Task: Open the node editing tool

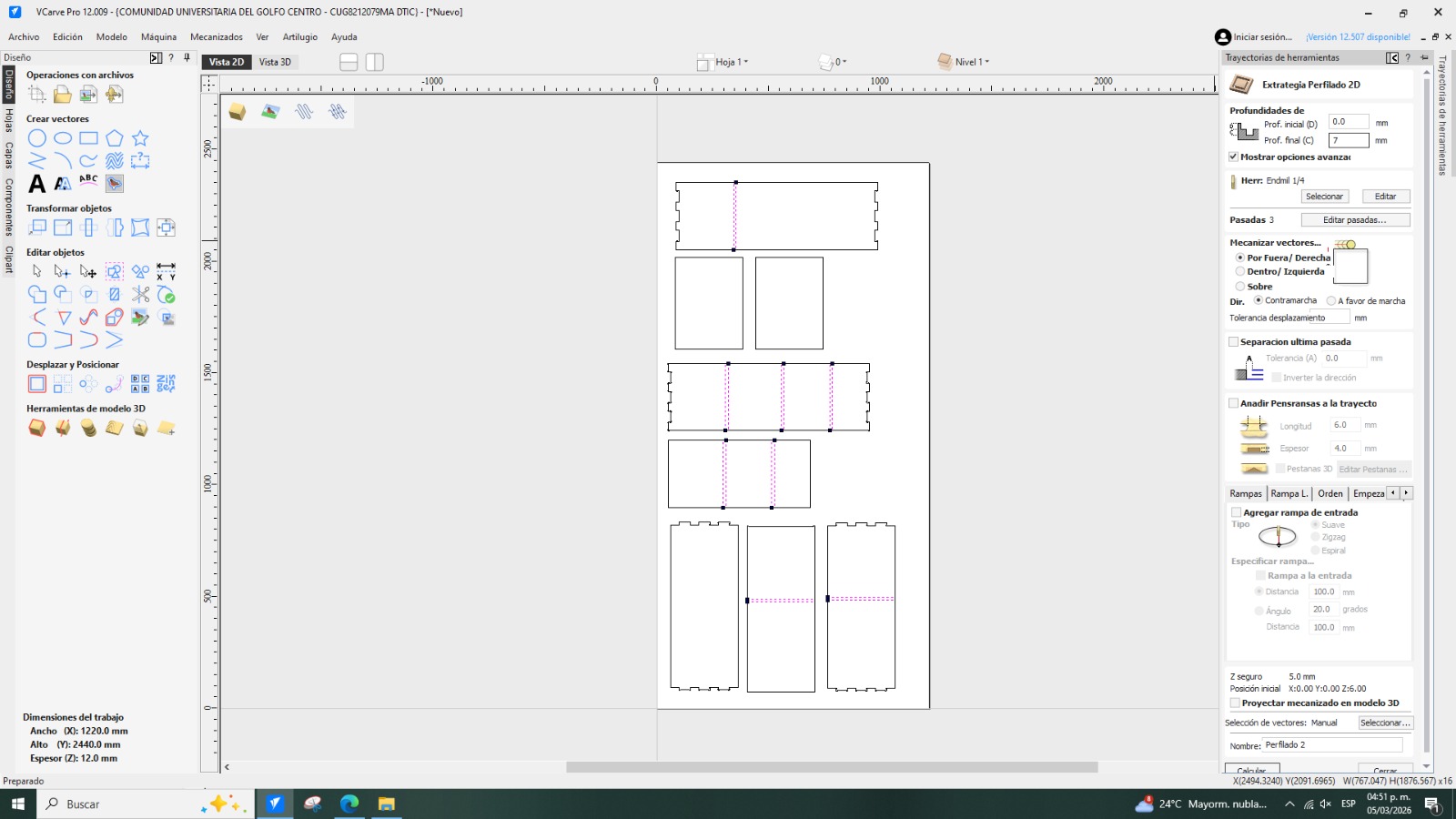Action: click(x=63, y=271)
